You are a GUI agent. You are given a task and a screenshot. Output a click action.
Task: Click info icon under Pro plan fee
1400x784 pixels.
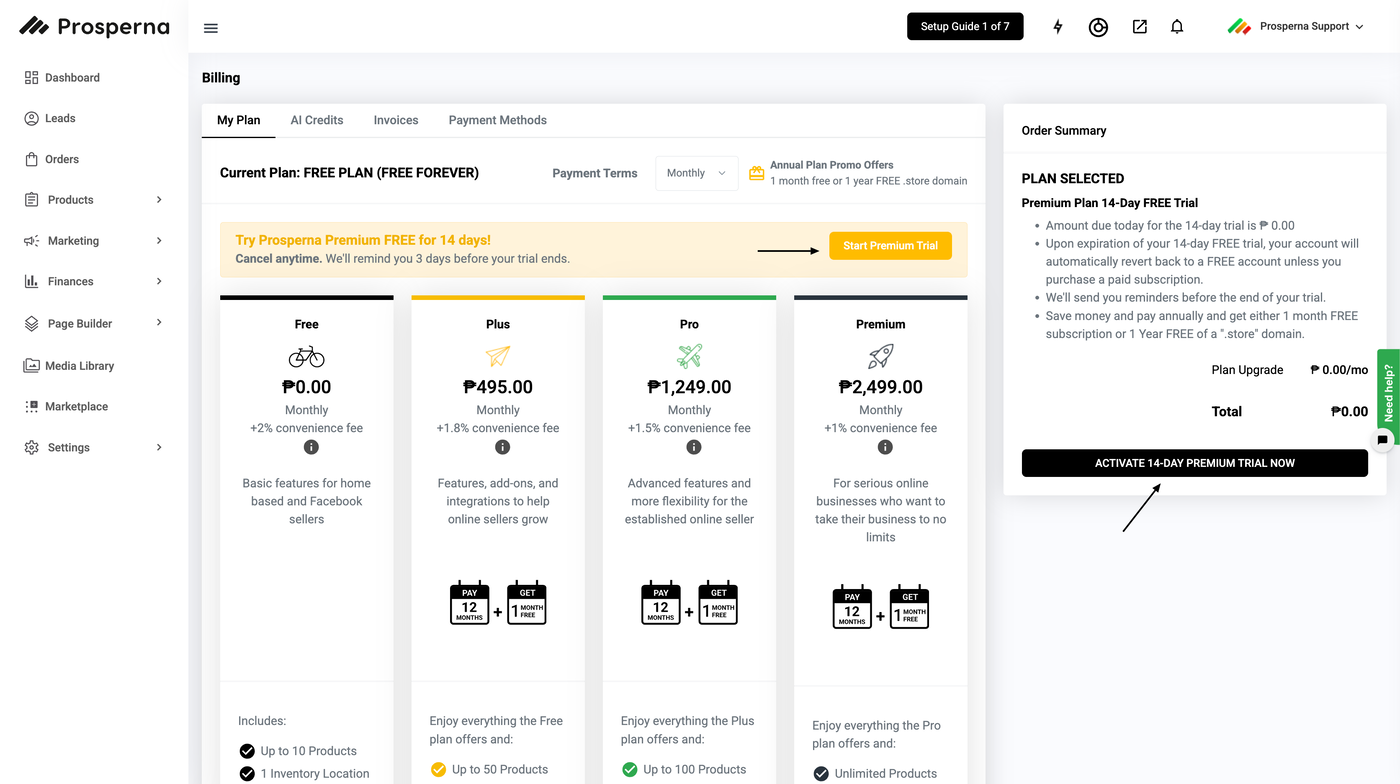coord(694,447)
